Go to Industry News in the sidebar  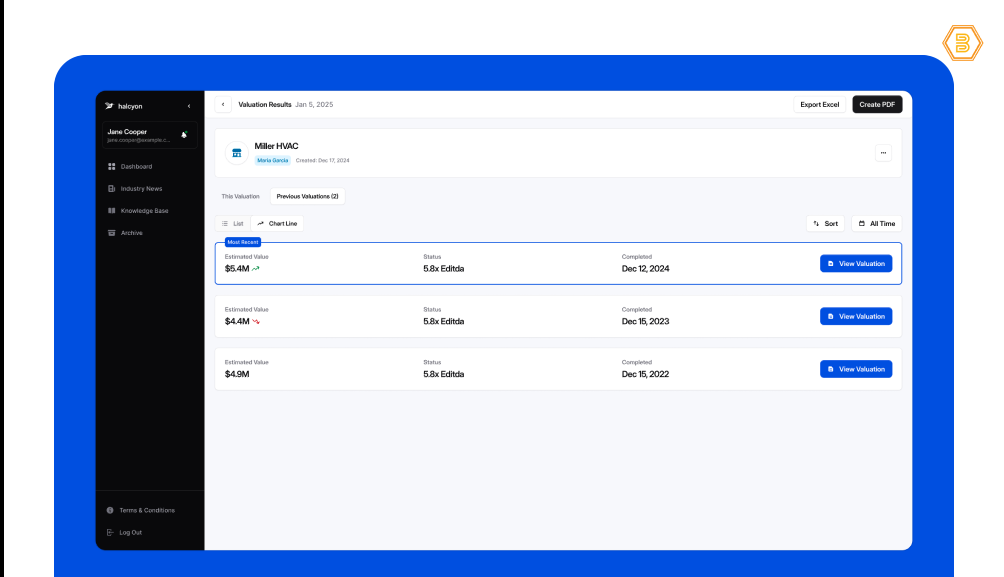(x=141, y=188)
